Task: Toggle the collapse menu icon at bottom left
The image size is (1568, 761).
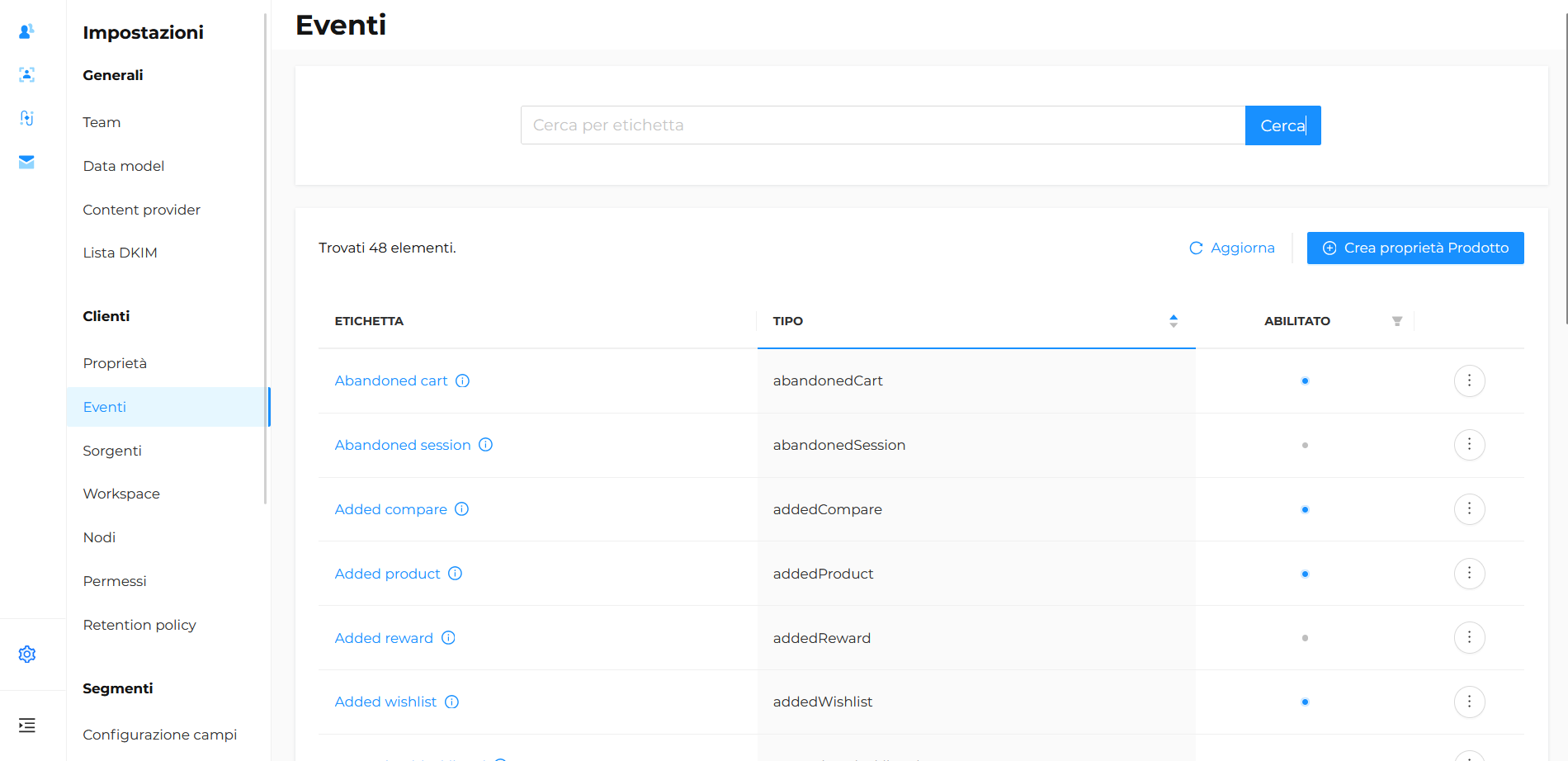Action: pyautogui.click(x=26, y=726)
